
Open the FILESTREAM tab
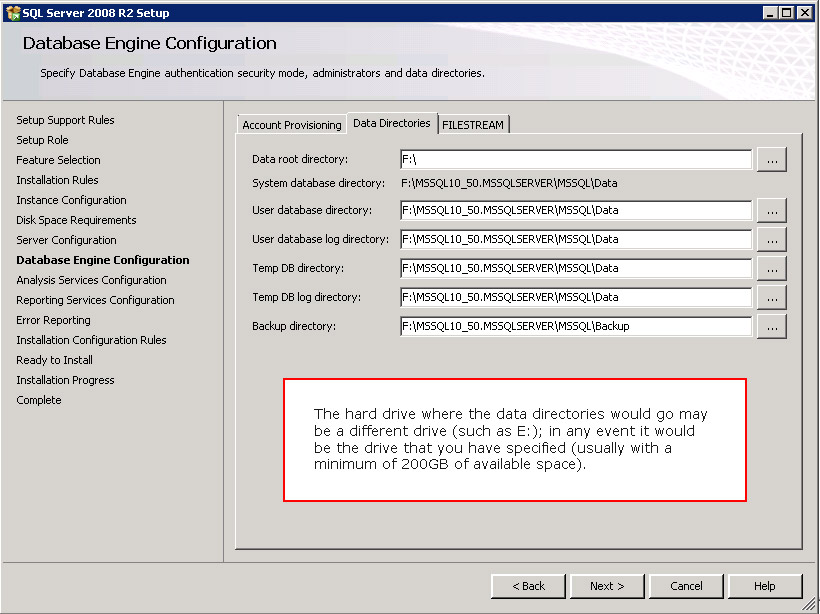pyautogui.click(x=473, y=125)
